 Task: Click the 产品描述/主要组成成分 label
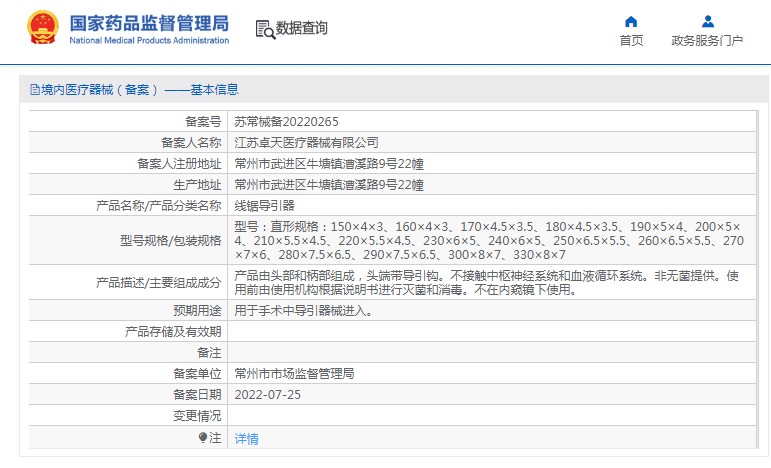tap(158, 283)
